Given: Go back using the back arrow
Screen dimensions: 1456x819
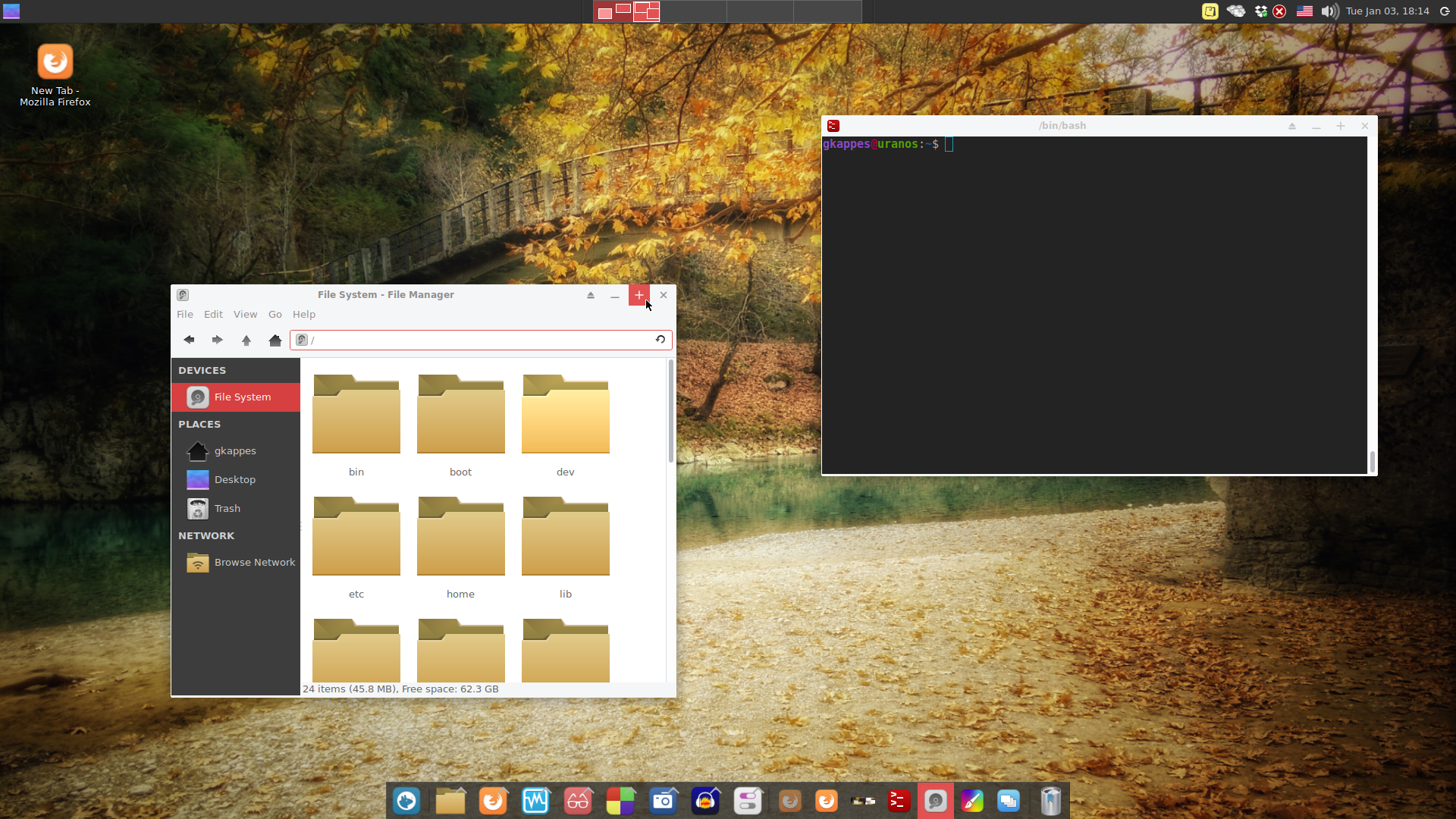Looking at the screenshot, I should (189, 340).
